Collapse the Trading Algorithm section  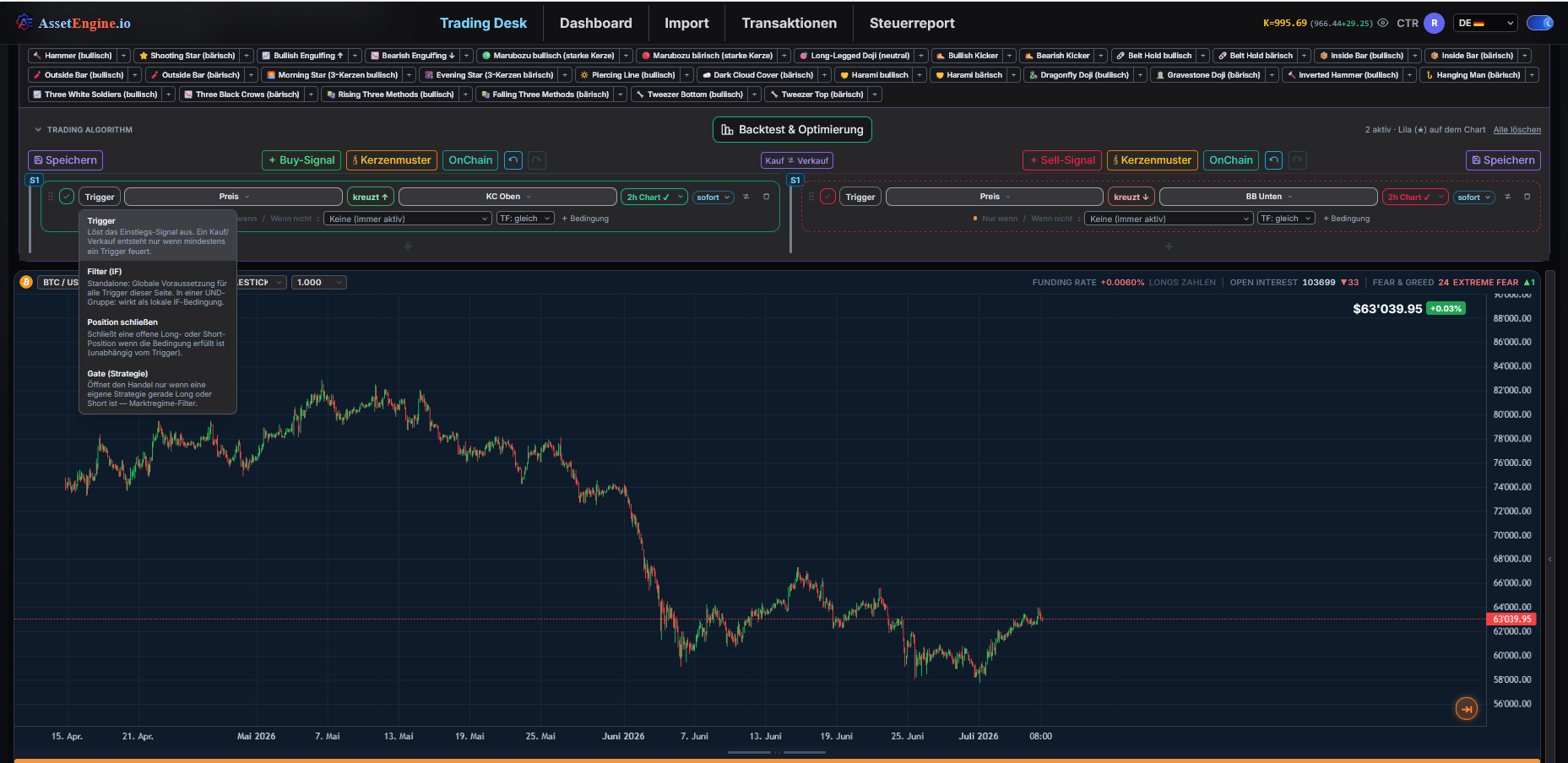pyautogui.click(x=38, y=130)
